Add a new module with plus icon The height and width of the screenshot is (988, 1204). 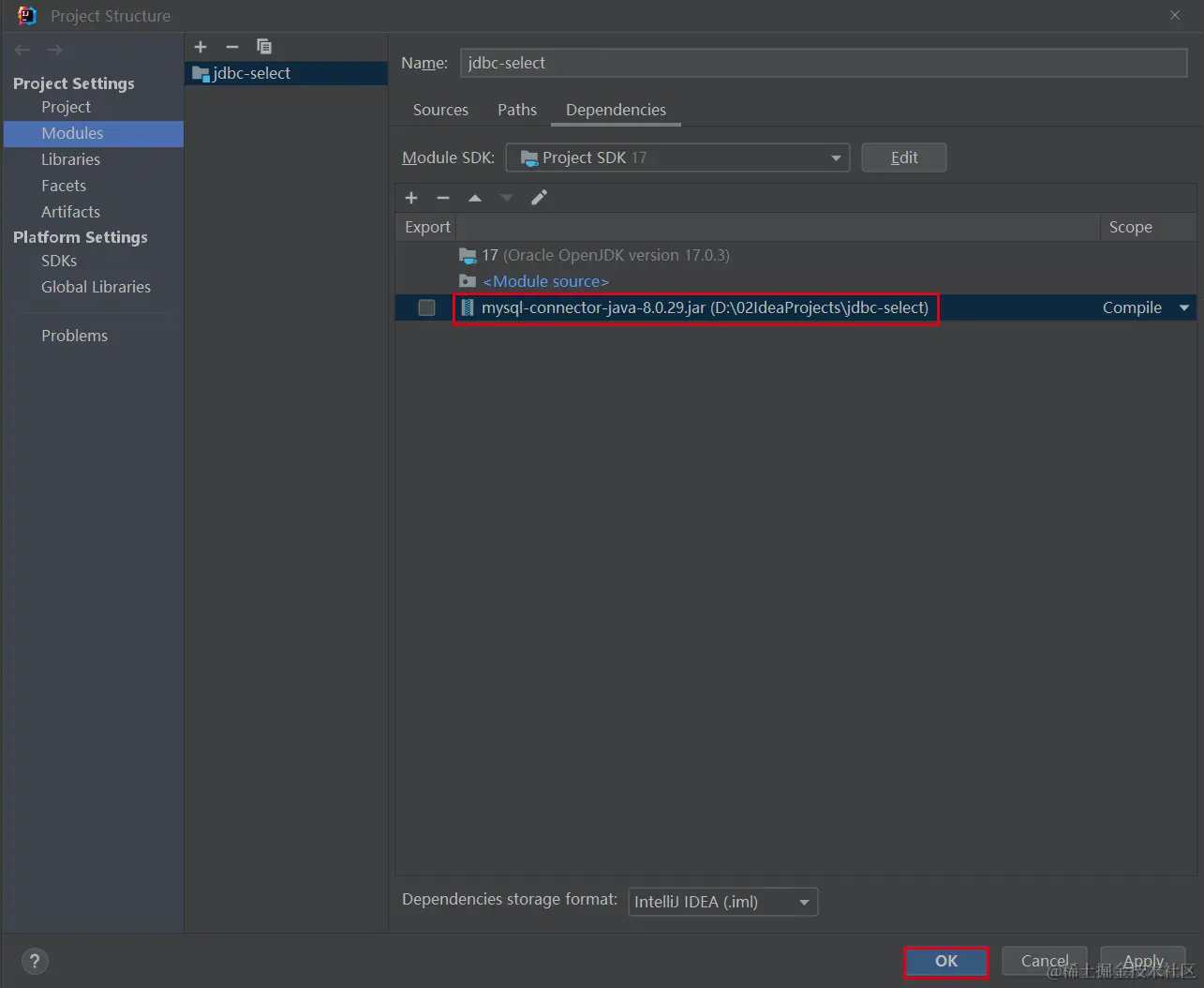coord(201,47)
